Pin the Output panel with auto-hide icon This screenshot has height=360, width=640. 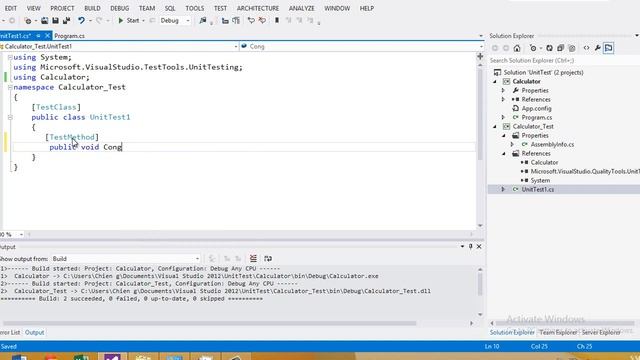coord(471,247)
